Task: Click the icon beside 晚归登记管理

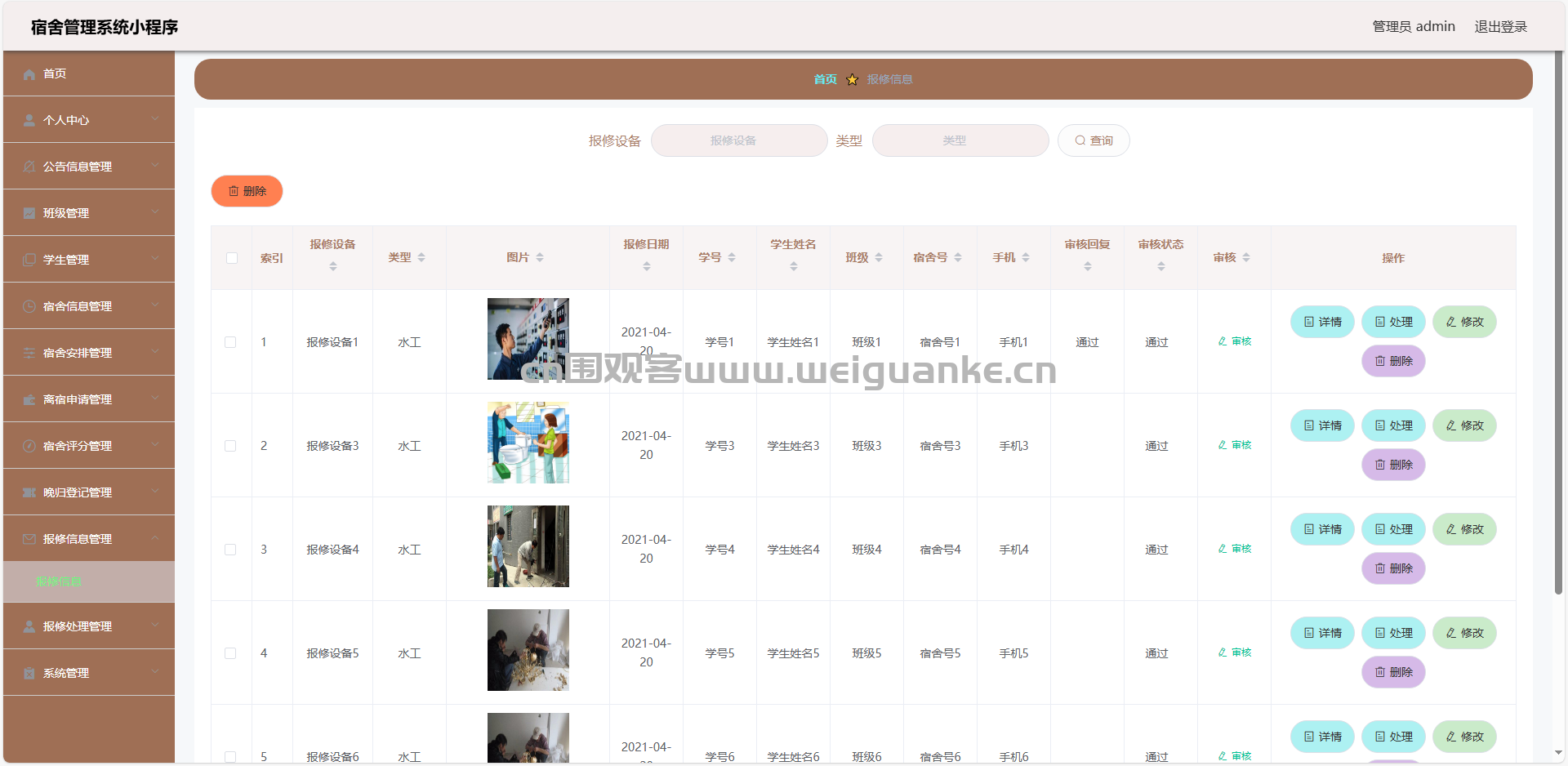Action: pyautogui.click(x=29, y=493)
